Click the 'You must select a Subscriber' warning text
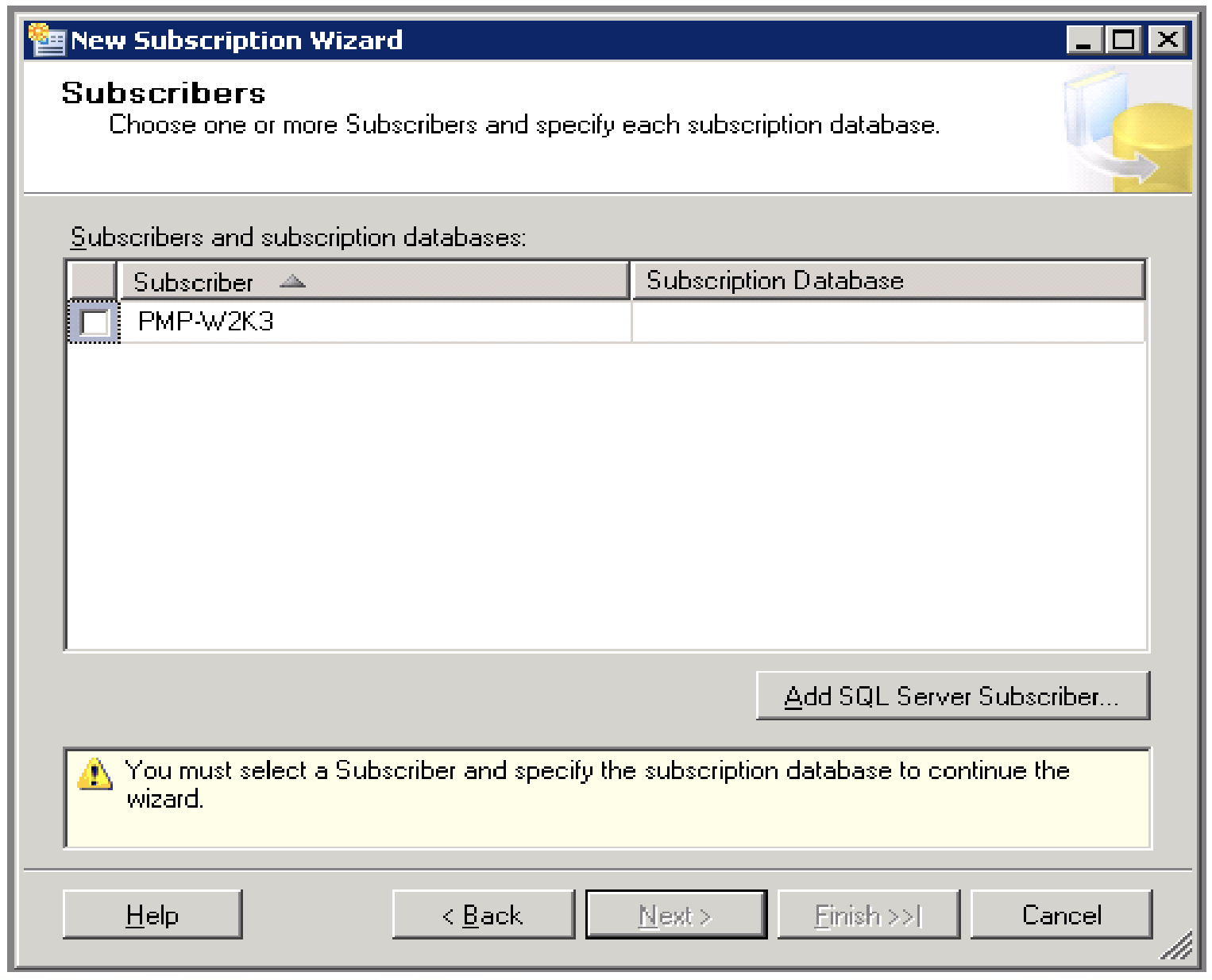The width and height of the screenshot is (1212, 980). (x=597, y=784)
